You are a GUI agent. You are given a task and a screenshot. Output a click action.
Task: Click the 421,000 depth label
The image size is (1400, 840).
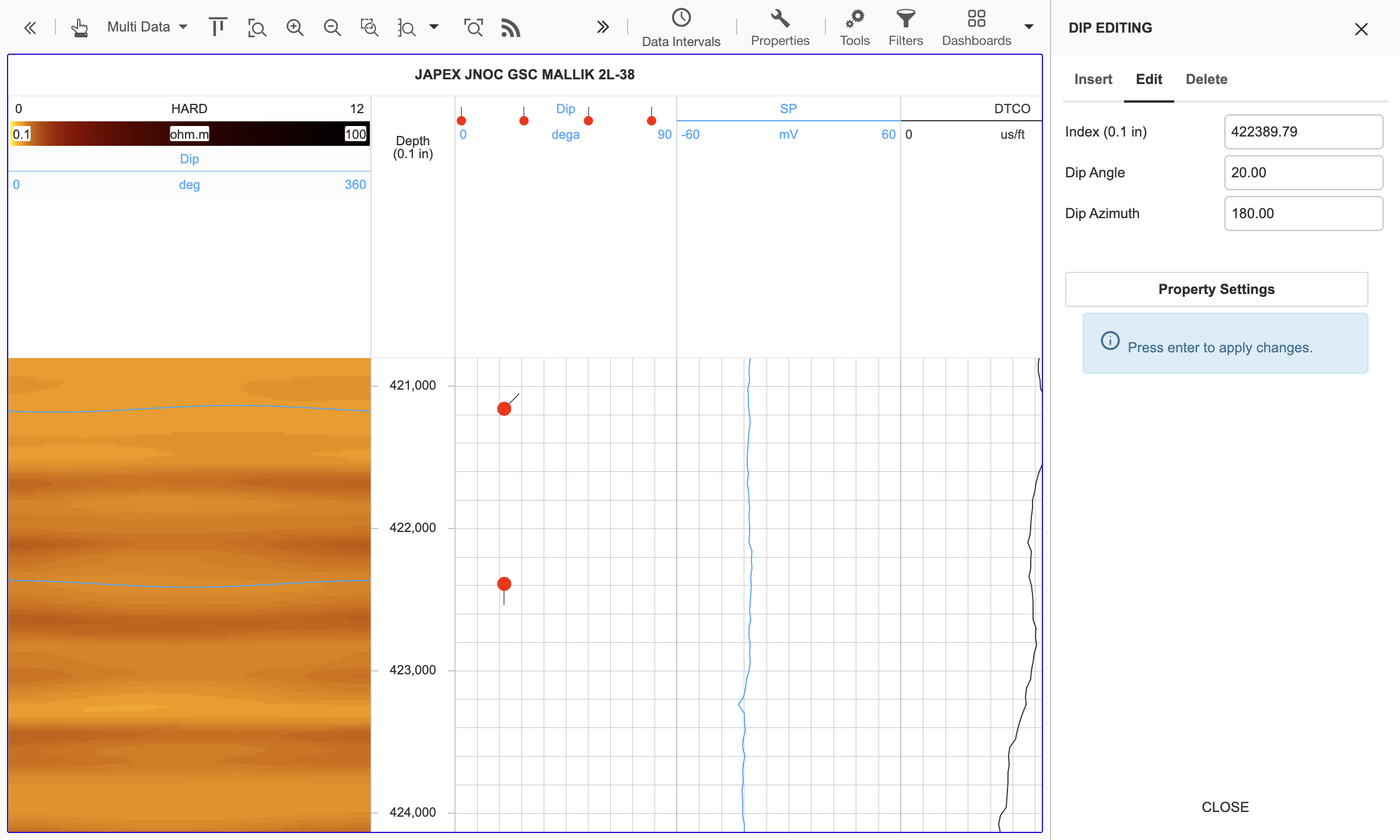point(412,385)
